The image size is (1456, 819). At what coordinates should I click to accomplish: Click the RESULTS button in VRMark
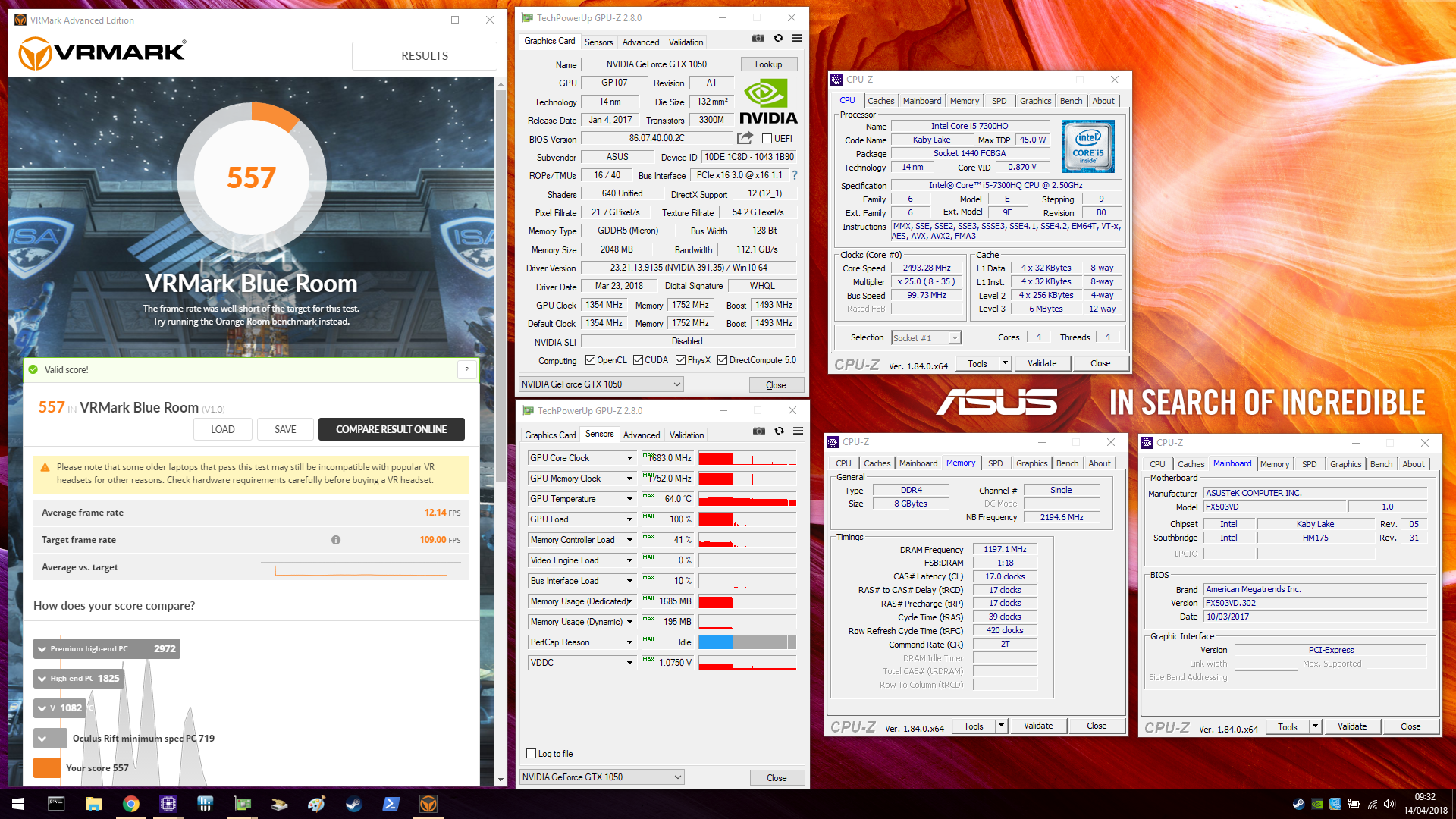coord(425,56)
